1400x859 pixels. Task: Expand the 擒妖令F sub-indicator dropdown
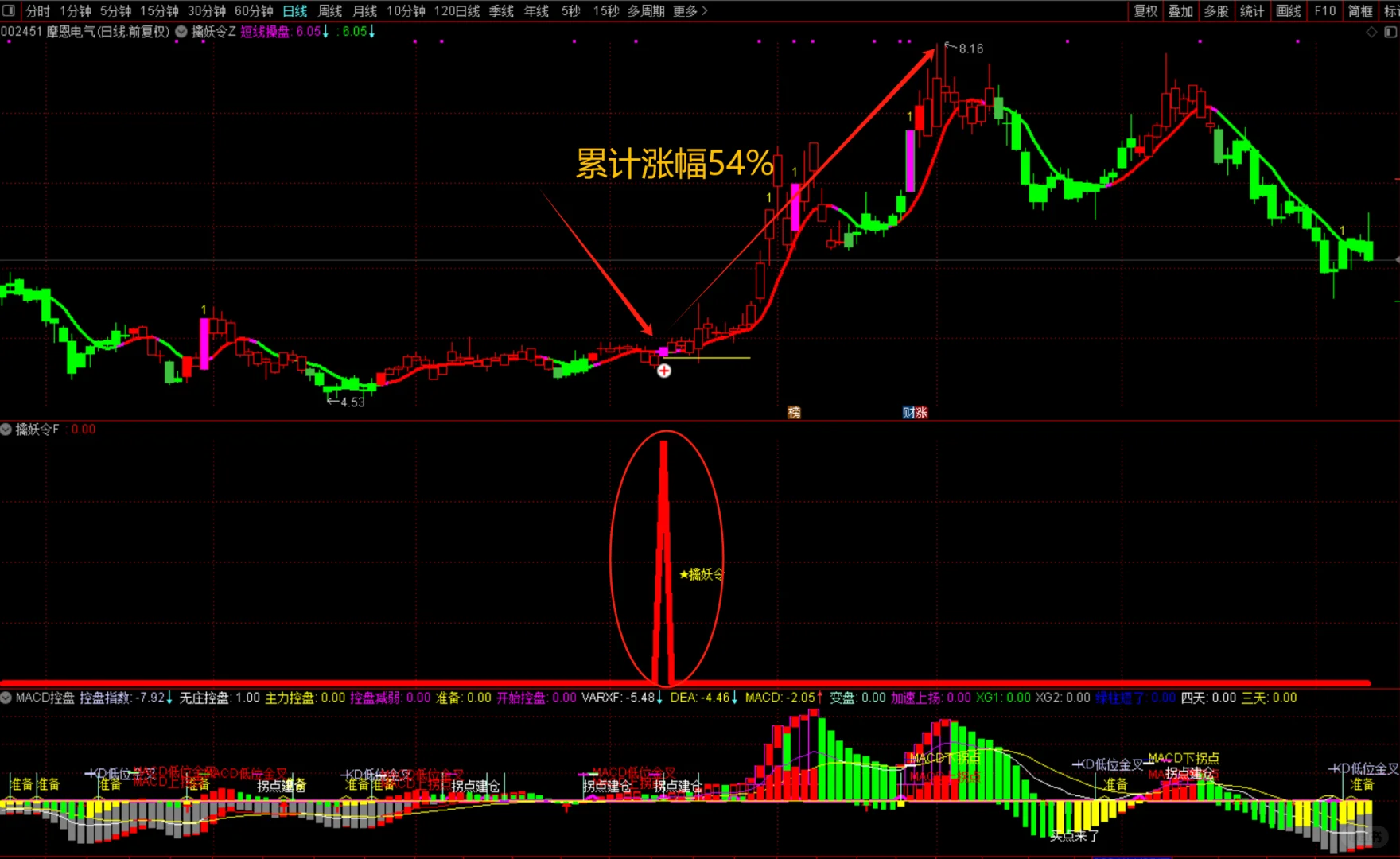click(6, 429)
